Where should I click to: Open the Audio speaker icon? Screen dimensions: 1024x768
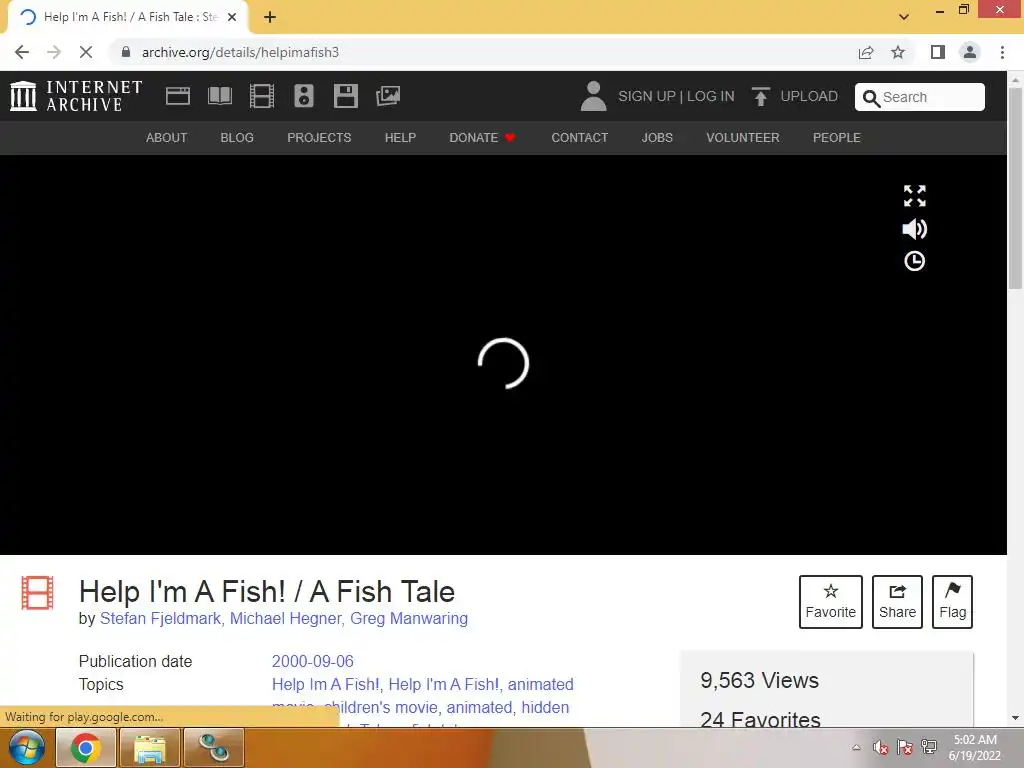(304, 96)
